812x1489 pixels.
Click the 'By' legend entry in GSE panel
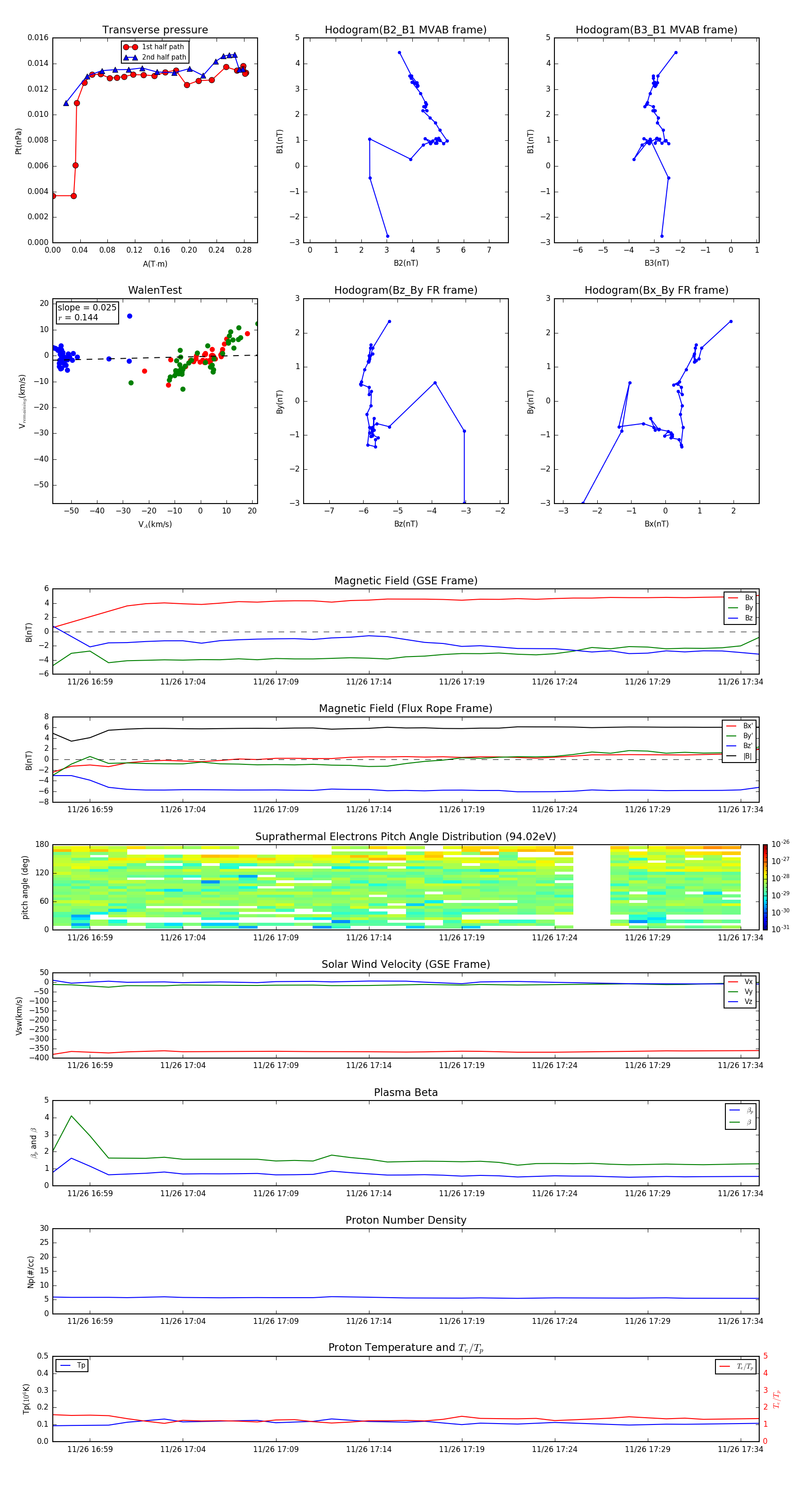740,608
